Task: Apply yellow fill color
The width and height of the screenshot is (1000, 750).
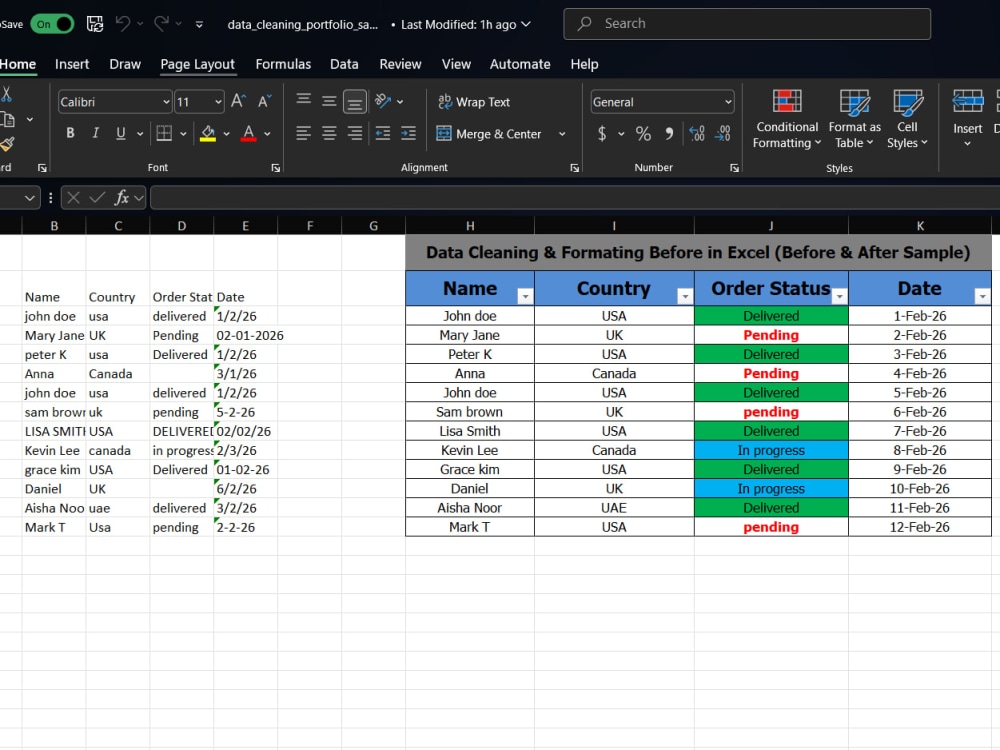Action: coord(208,133)
